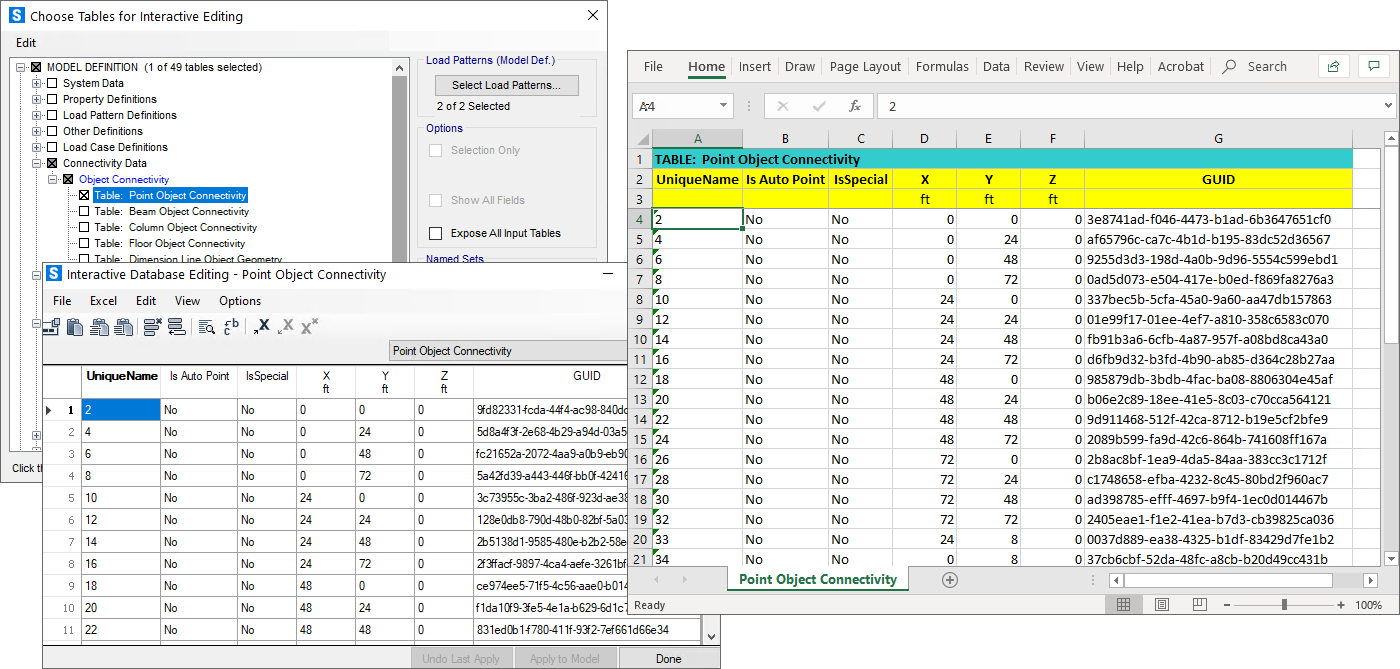Enable the Expose All Input Tables checkbox
1400x669 pixels.
435,233
